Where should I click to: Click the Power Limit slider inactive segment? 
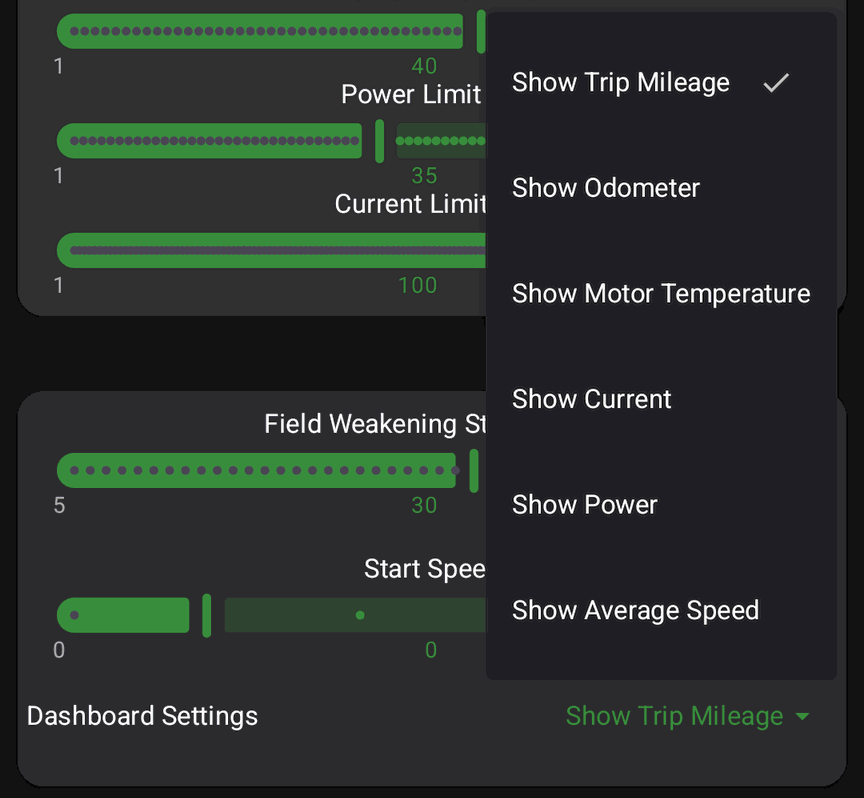(x=441, y=141)
